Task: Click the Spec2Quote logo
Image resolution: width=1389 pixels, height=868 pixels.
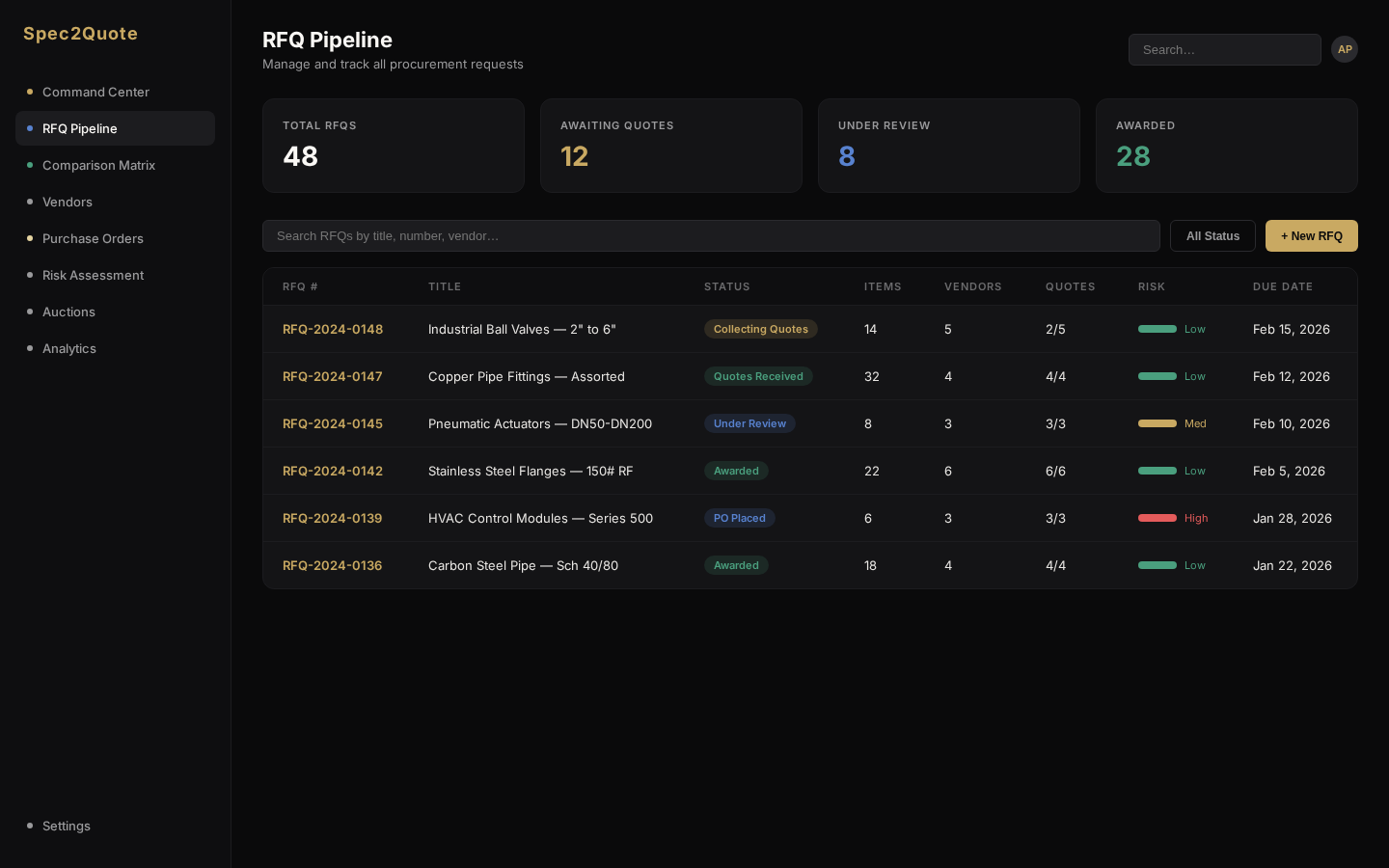Action: coord(80,34)
